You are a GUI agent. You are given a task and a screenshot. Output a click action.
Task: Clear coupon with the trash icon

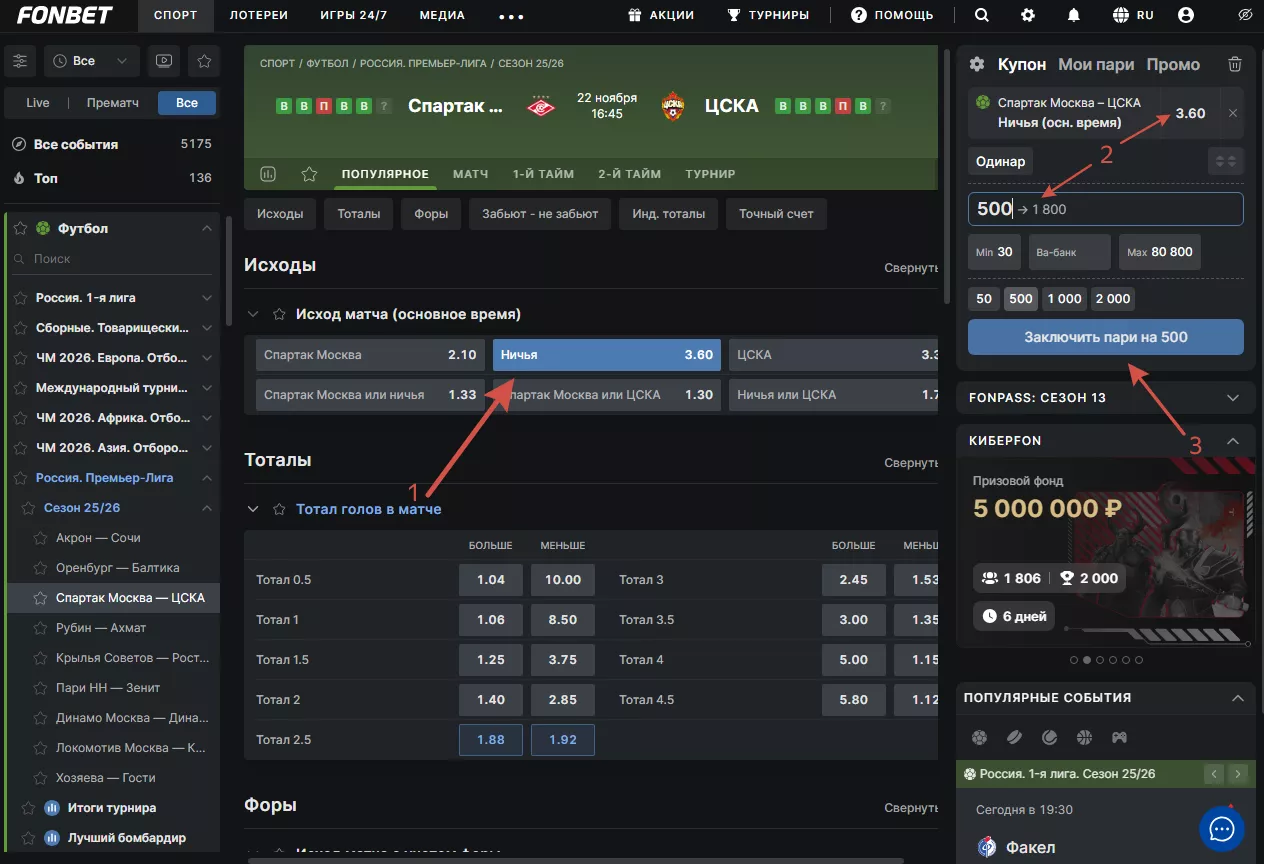click(1235, 64)
